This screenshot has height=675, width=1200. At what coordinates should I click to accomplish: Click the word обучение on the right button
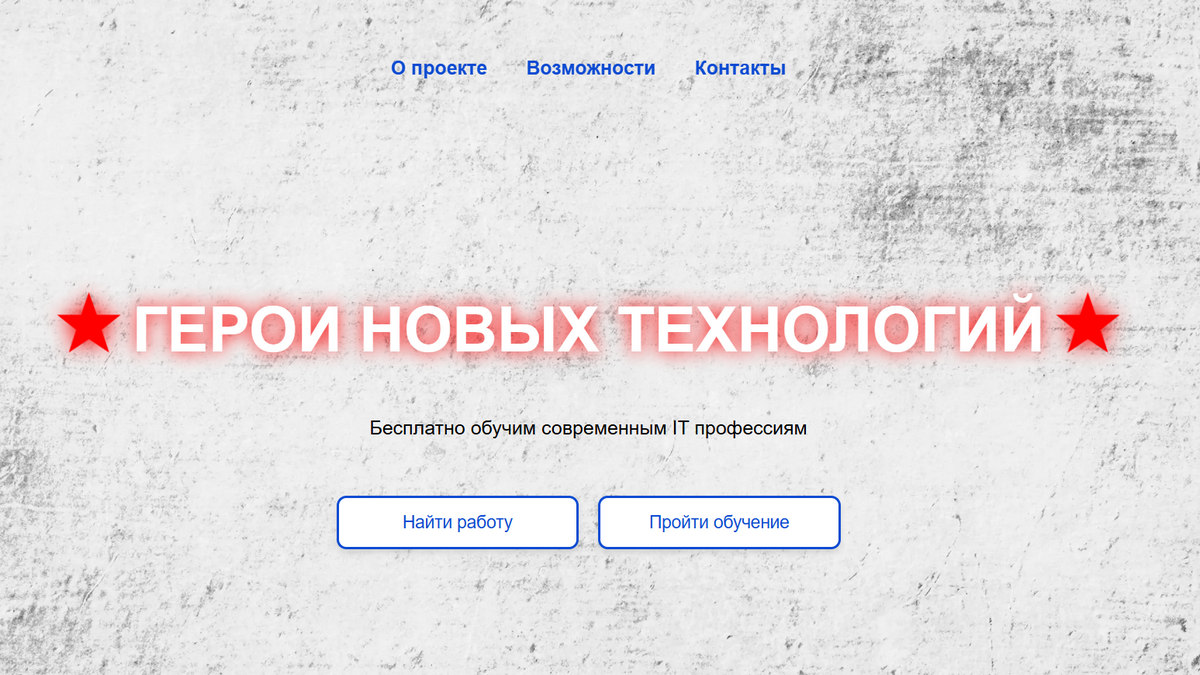751,522
